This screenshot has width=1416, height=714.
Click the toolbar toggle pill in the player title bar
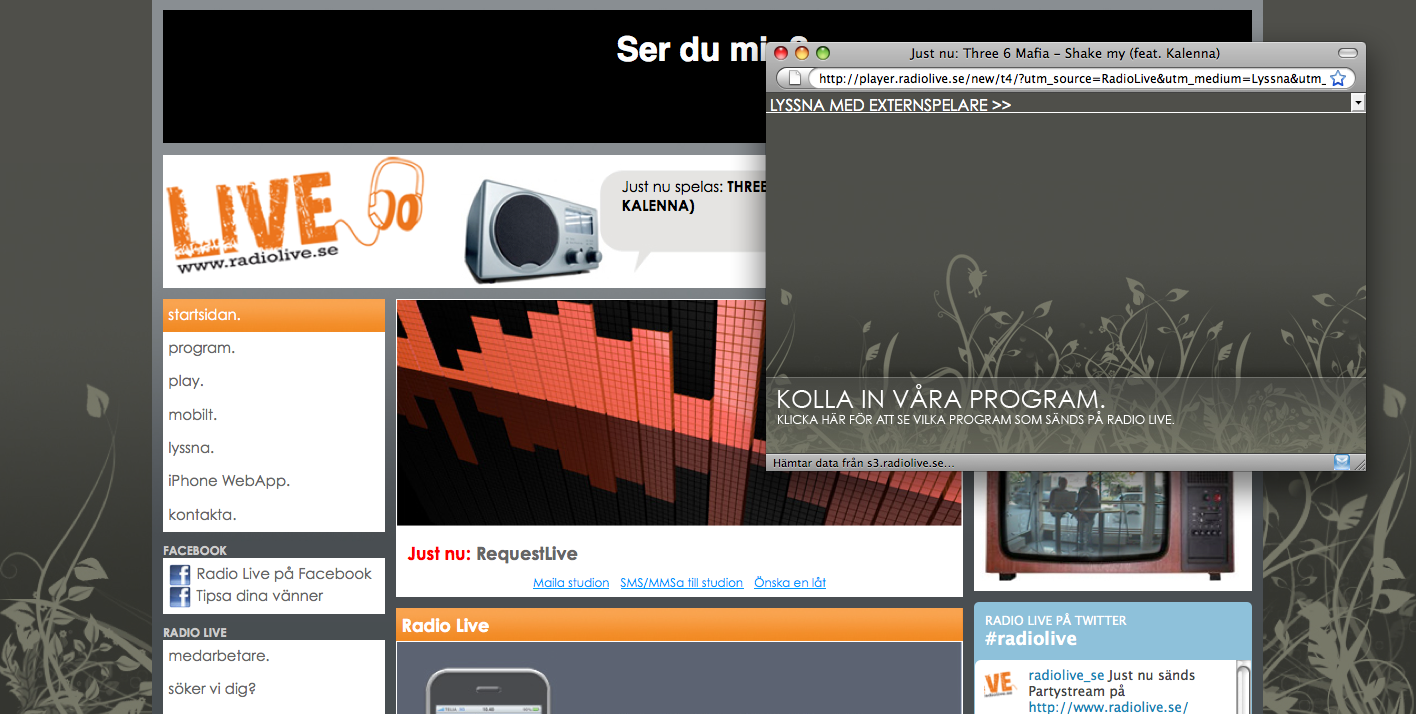[1348, 53]
